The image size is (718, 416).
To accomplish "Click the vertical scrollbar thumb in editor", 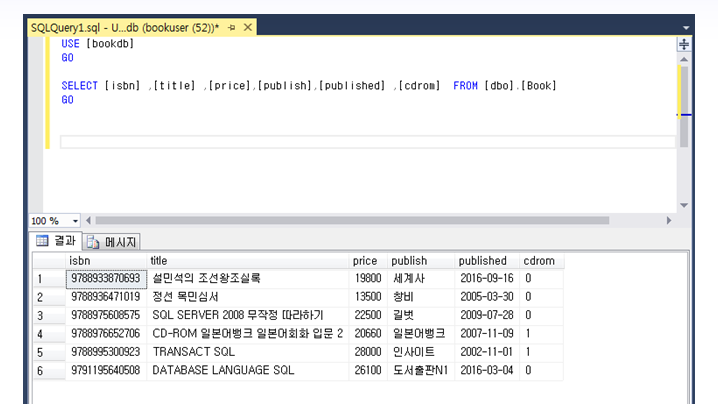I will coord(684,106).
